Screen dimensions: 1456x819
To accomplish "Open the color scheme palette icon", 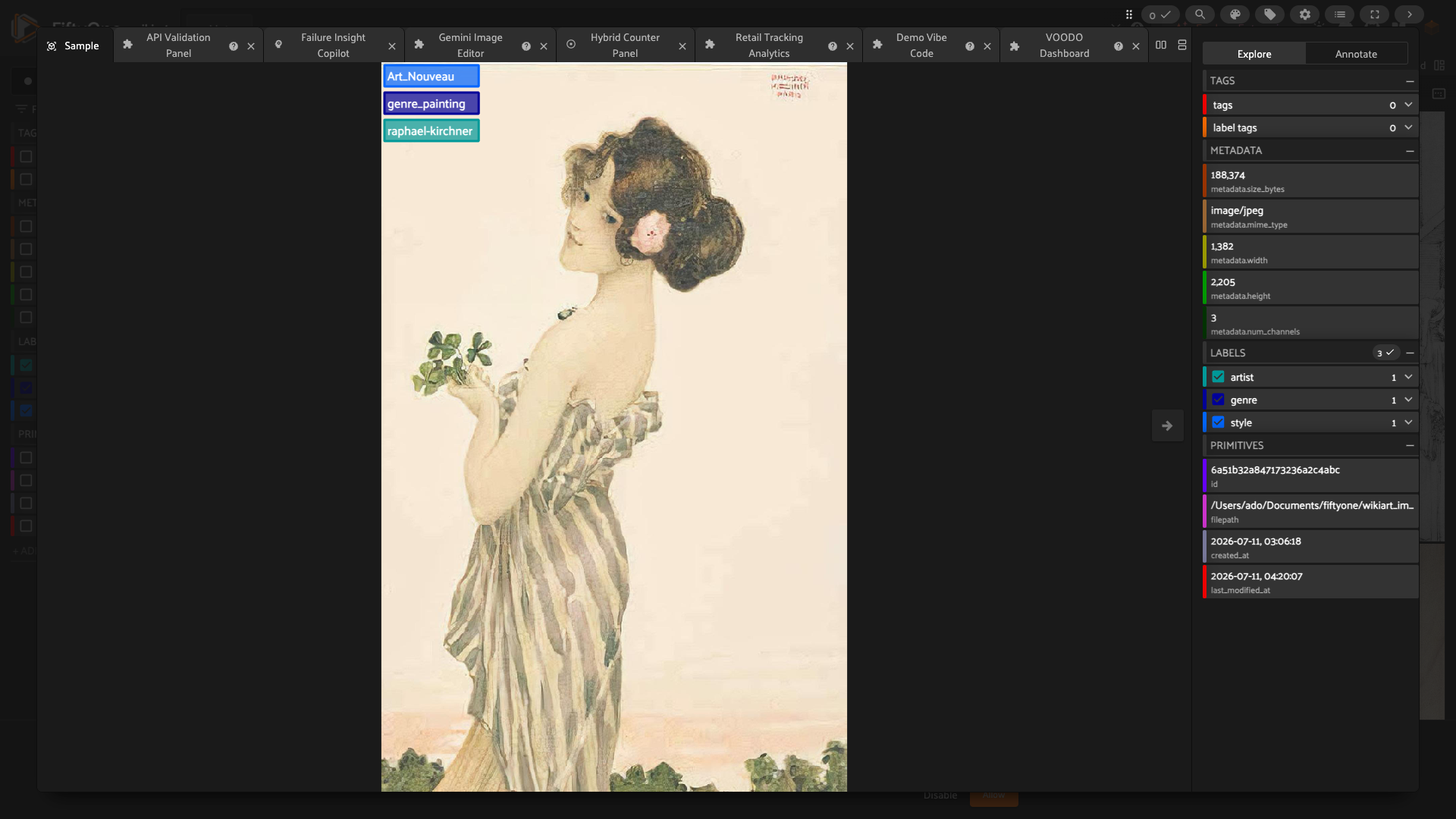I will (x=1235, y=14).
